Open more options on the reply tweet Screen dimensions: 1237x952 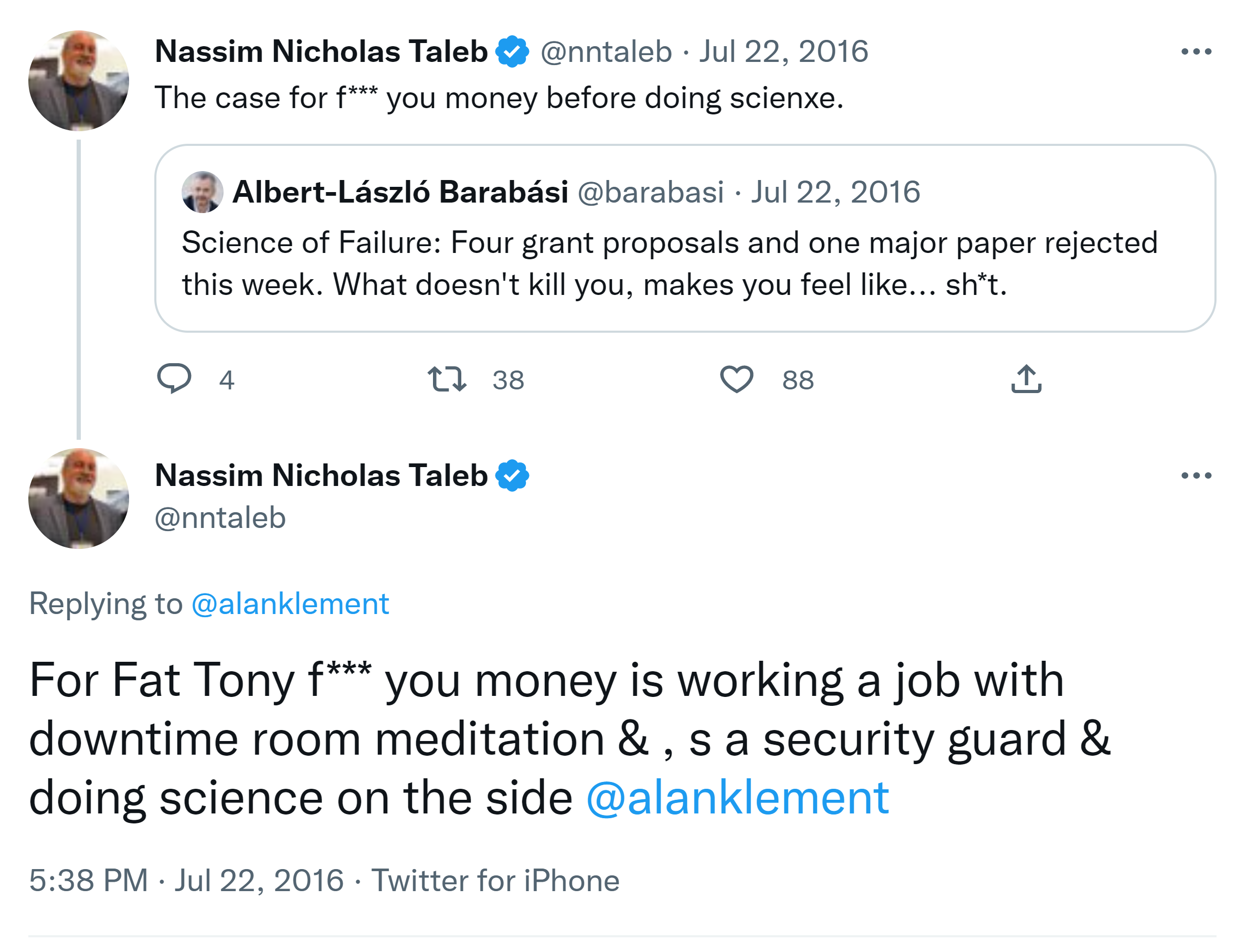[x=1196, y=475]
